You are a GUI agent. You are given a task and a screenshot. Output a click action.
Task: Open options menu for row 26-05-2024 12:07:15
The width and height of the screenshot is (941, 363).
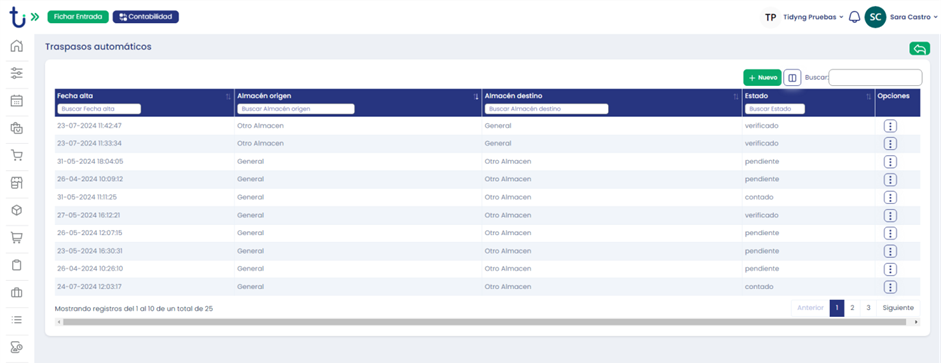click(891, 233)
